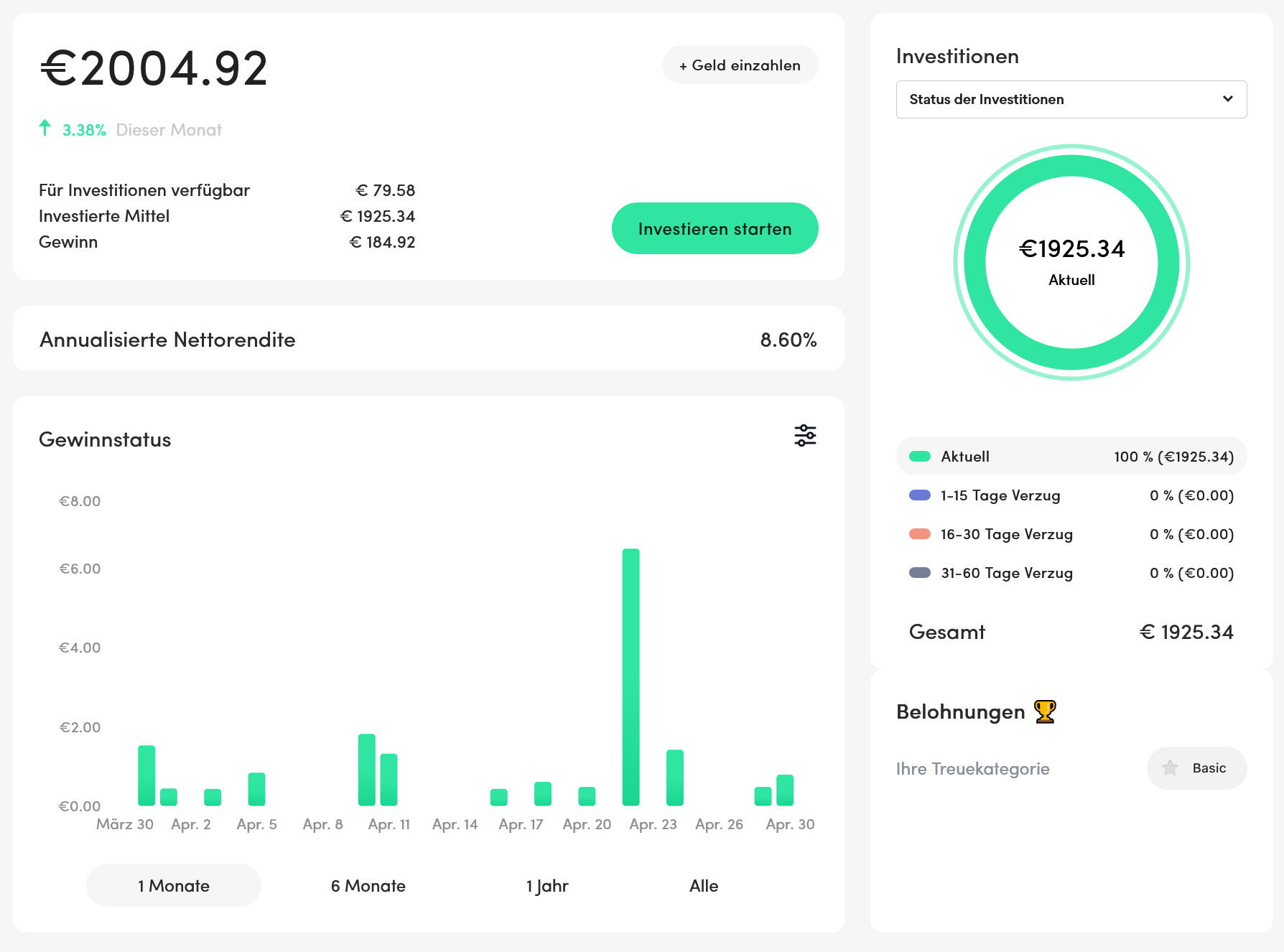The height and width of the screenshot is (952, 1284).
Task: Select the Aktuell legend row
Action: [1071, 457]
